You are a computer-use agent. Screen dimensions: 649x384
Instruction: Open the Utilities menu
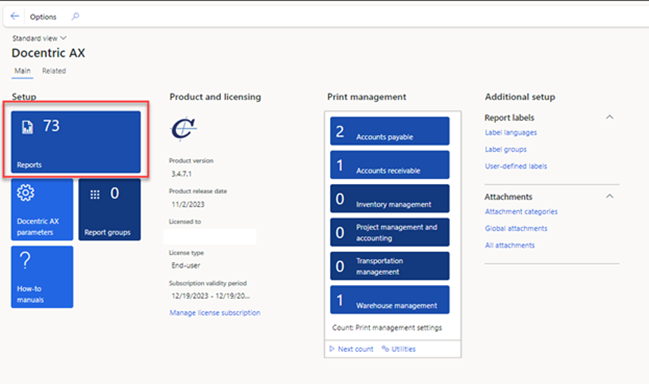(x=399, y=349)
